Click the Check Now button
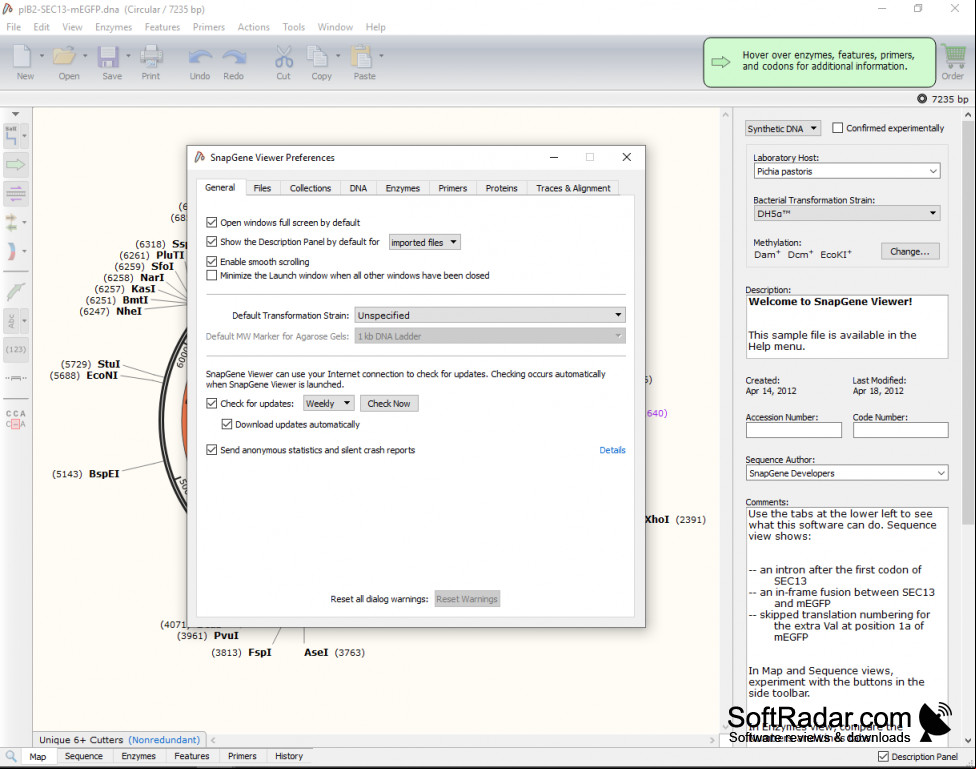976x769 pixels. pos(389,403)
